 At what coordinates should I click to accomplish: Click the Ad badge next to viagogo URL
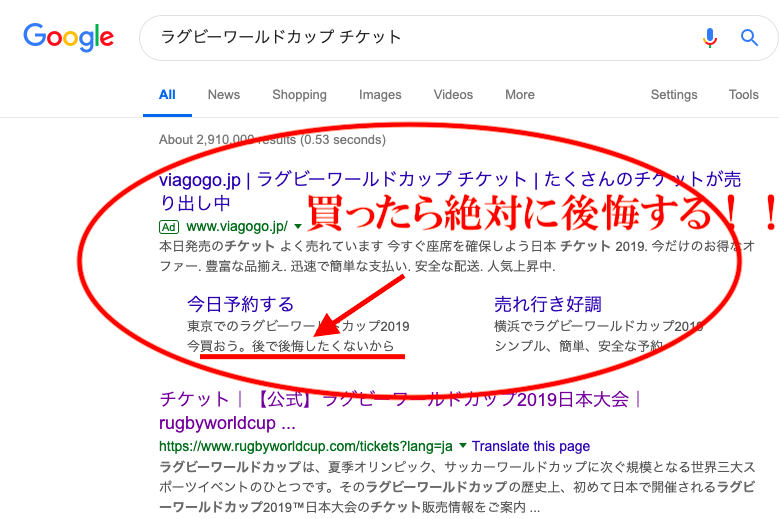pos(169,227)
